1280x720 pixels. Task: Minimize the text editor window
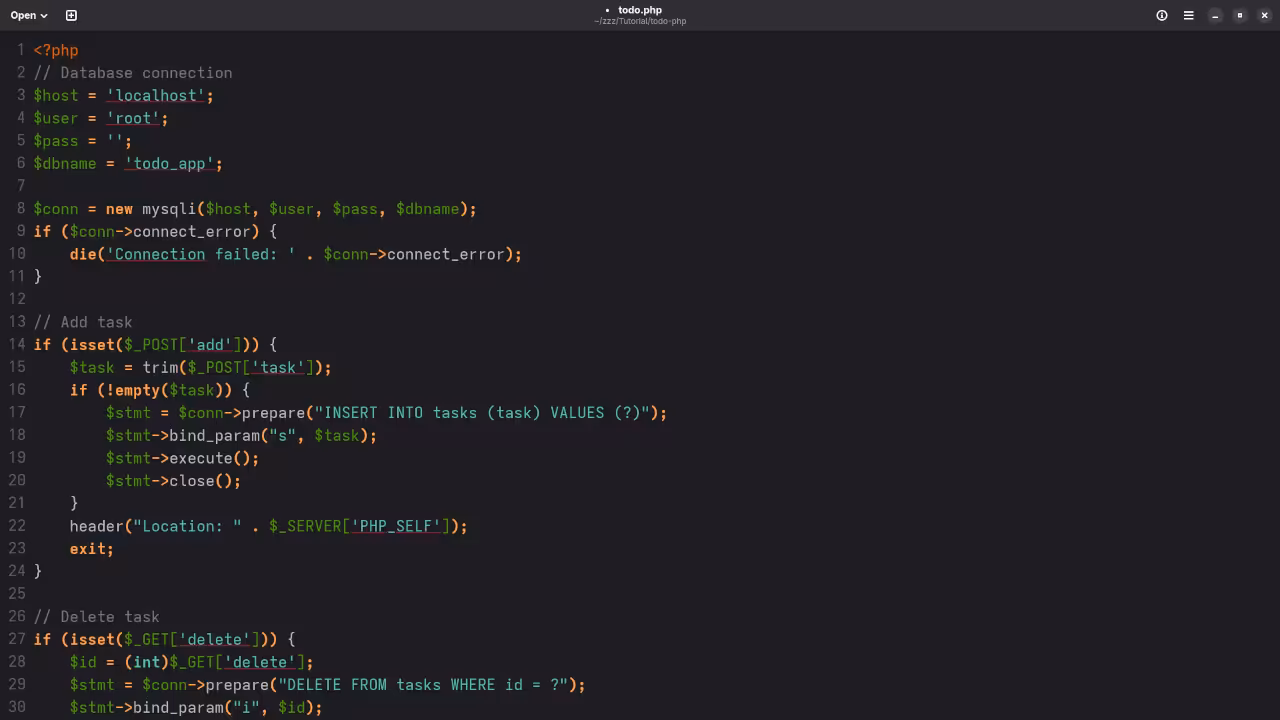click(1215, 15)
